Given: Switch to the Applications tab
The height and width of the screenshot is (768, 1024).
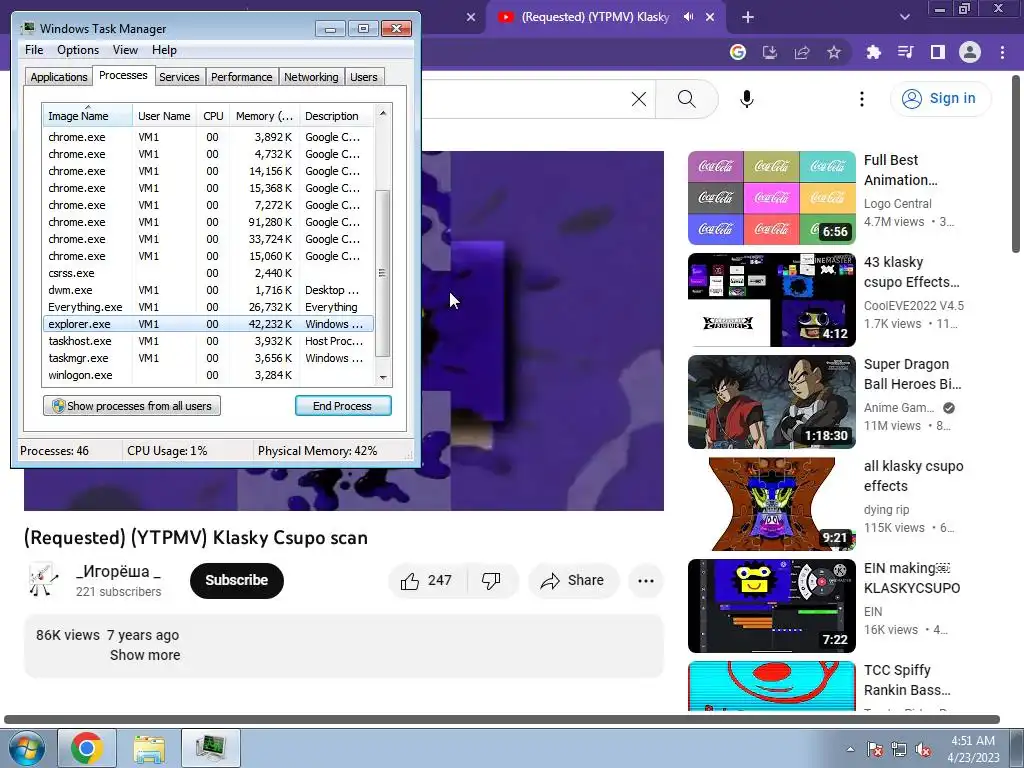Looking at the screenshot, I should (x=59, y=77).
